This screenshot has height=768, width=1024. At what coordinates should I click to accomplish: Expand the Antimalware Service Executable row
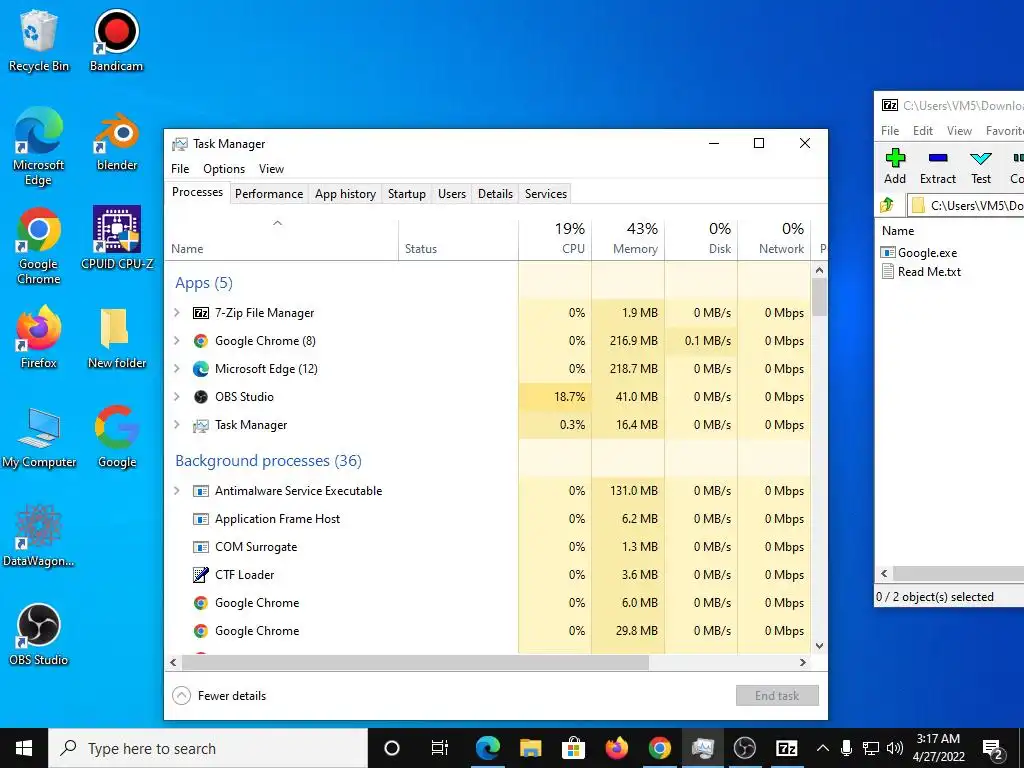(176, 490)
